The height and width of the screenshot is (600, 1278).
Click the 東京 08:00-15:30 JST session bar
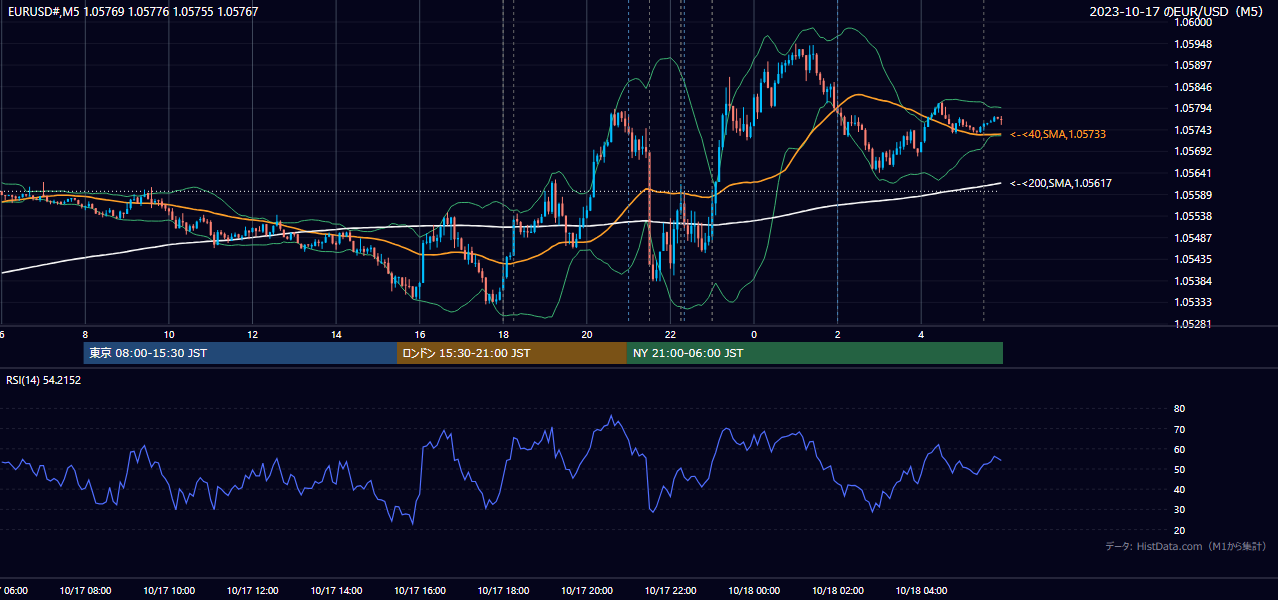tap(241, 353)
